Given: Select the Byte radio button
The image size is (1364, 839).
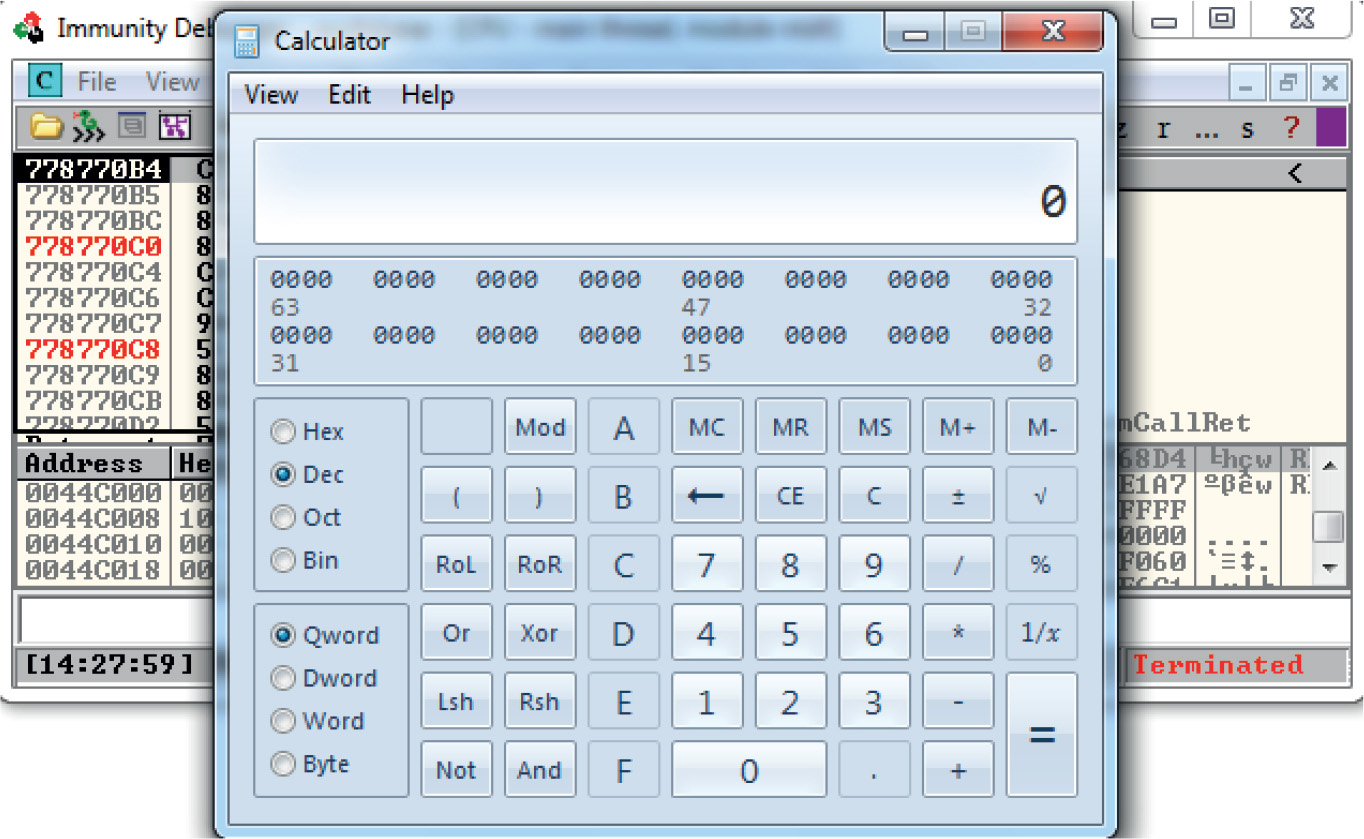Looking at the screenshot, I should 285,765.
